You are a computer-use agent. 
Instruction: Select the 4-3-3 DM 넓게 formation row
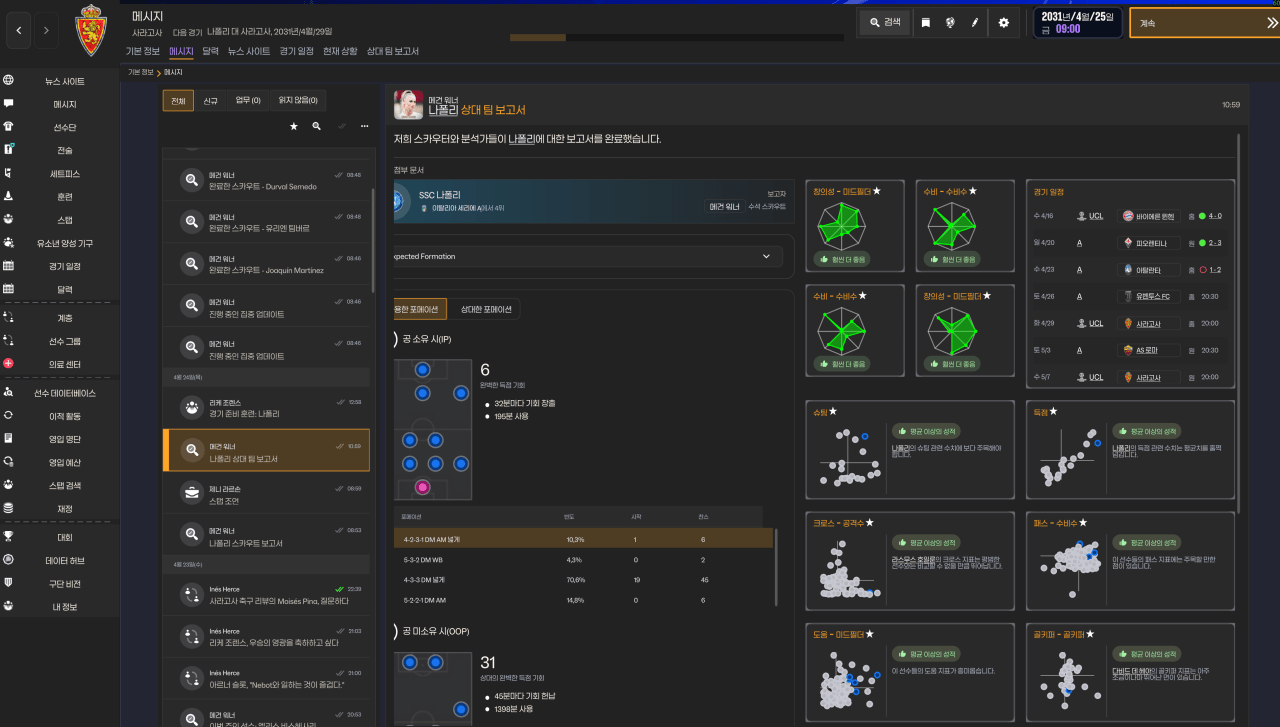pyautogui.click(x=584, y=579)
